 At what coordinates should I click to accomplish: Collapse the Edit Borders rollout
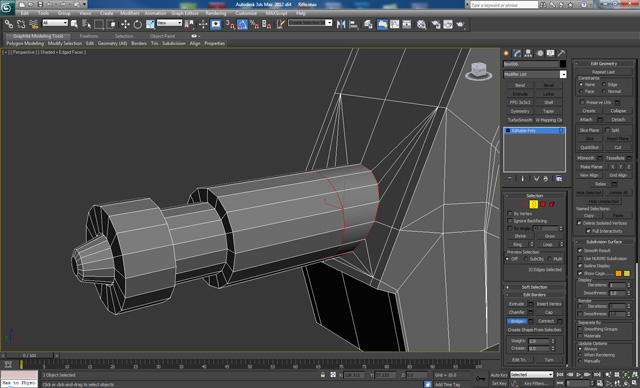click(534, 295)
